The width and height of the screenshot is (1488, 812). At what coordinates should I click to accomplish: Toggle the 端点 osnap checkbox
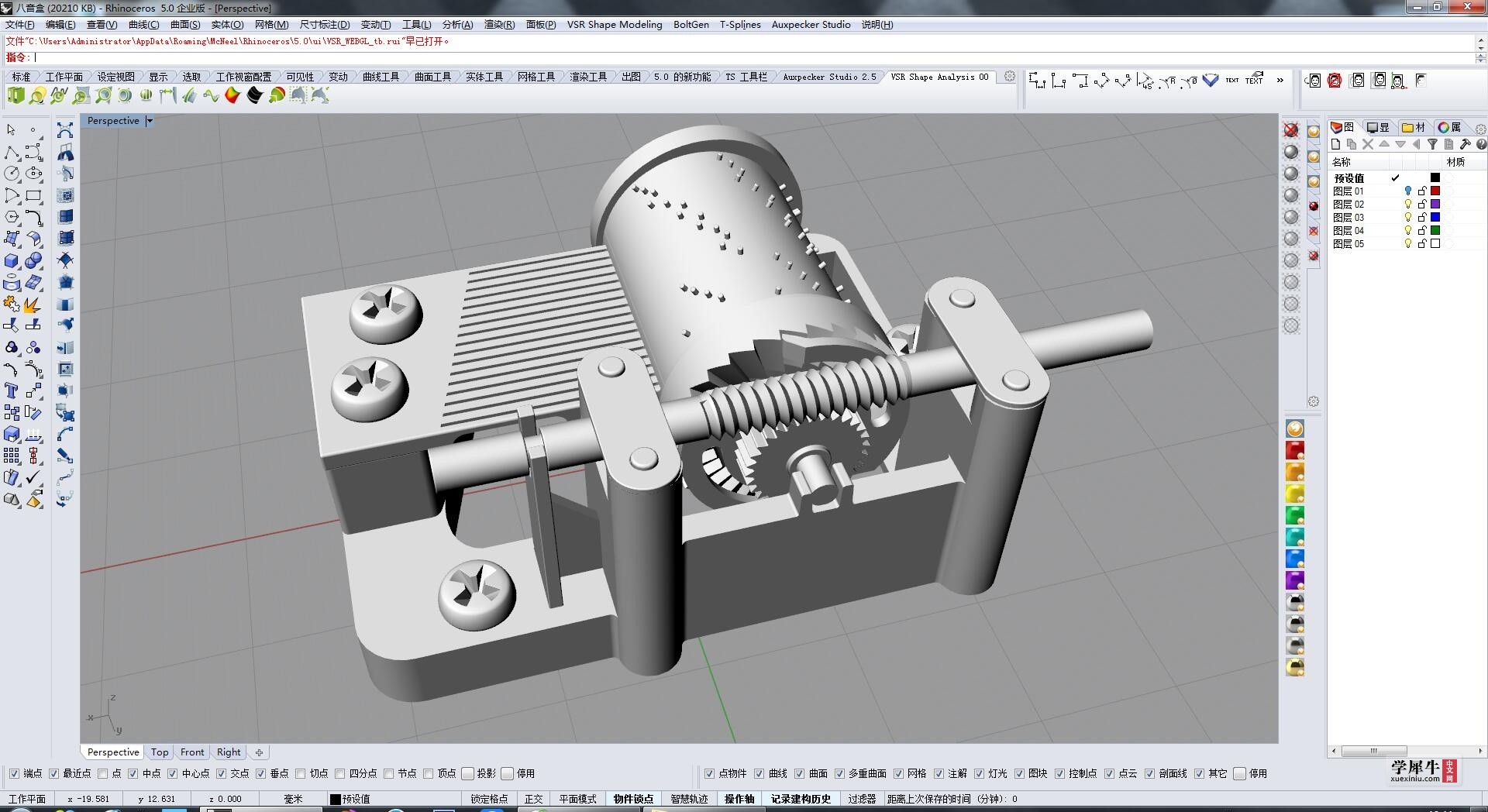coord(14,773)
